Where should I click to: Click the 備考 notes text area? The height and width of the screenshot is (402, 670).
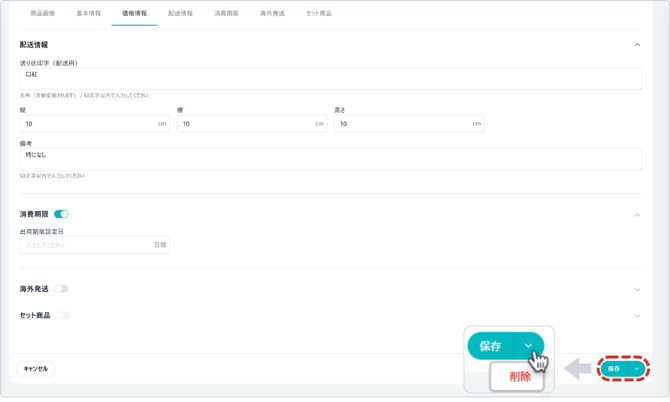[330, 159]
